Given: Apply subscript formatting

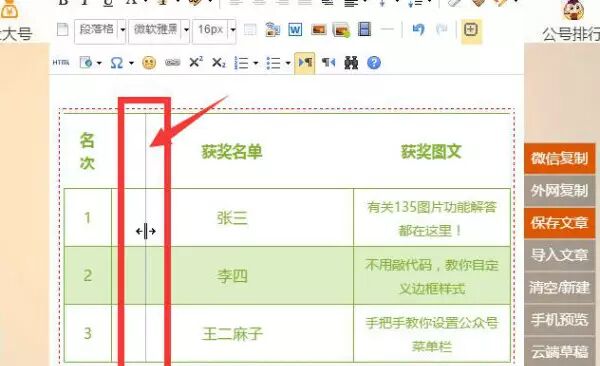Looking at the screenshot, I should (219, 63).
